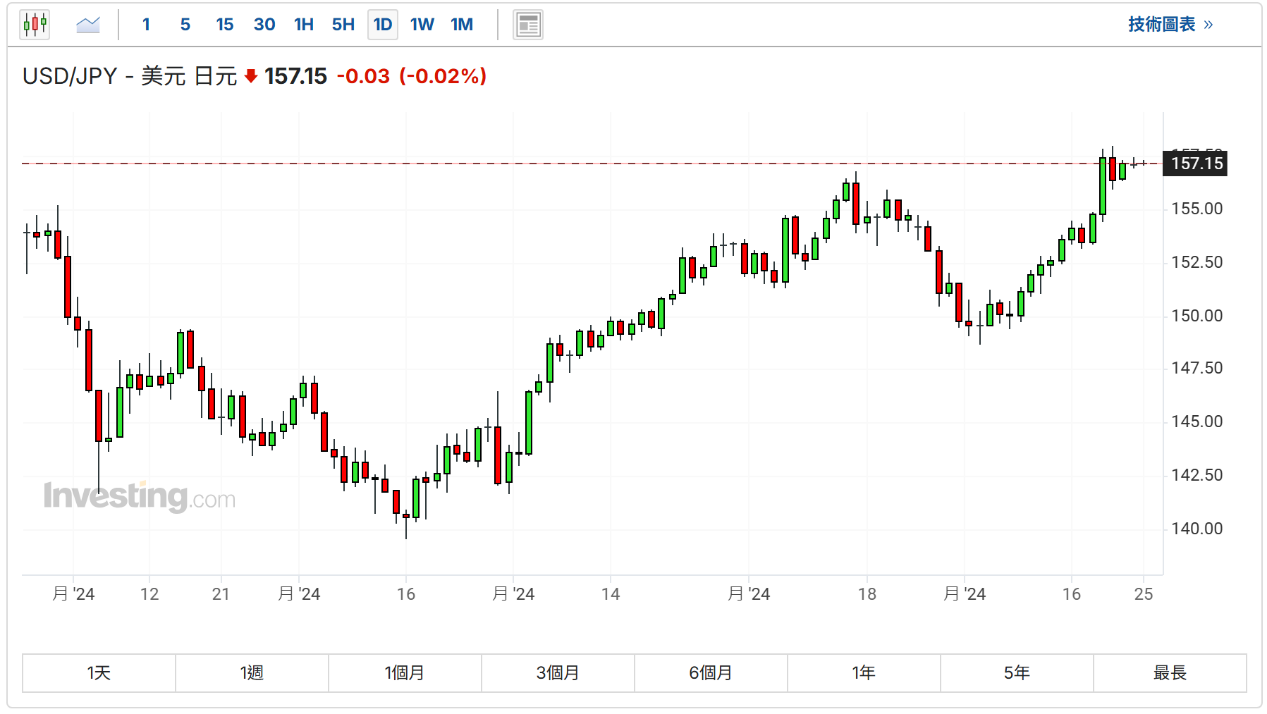This screenshot has height=714, width=1267.
Task: Select the candlestick chart type icon
Action: click(35, 24)
